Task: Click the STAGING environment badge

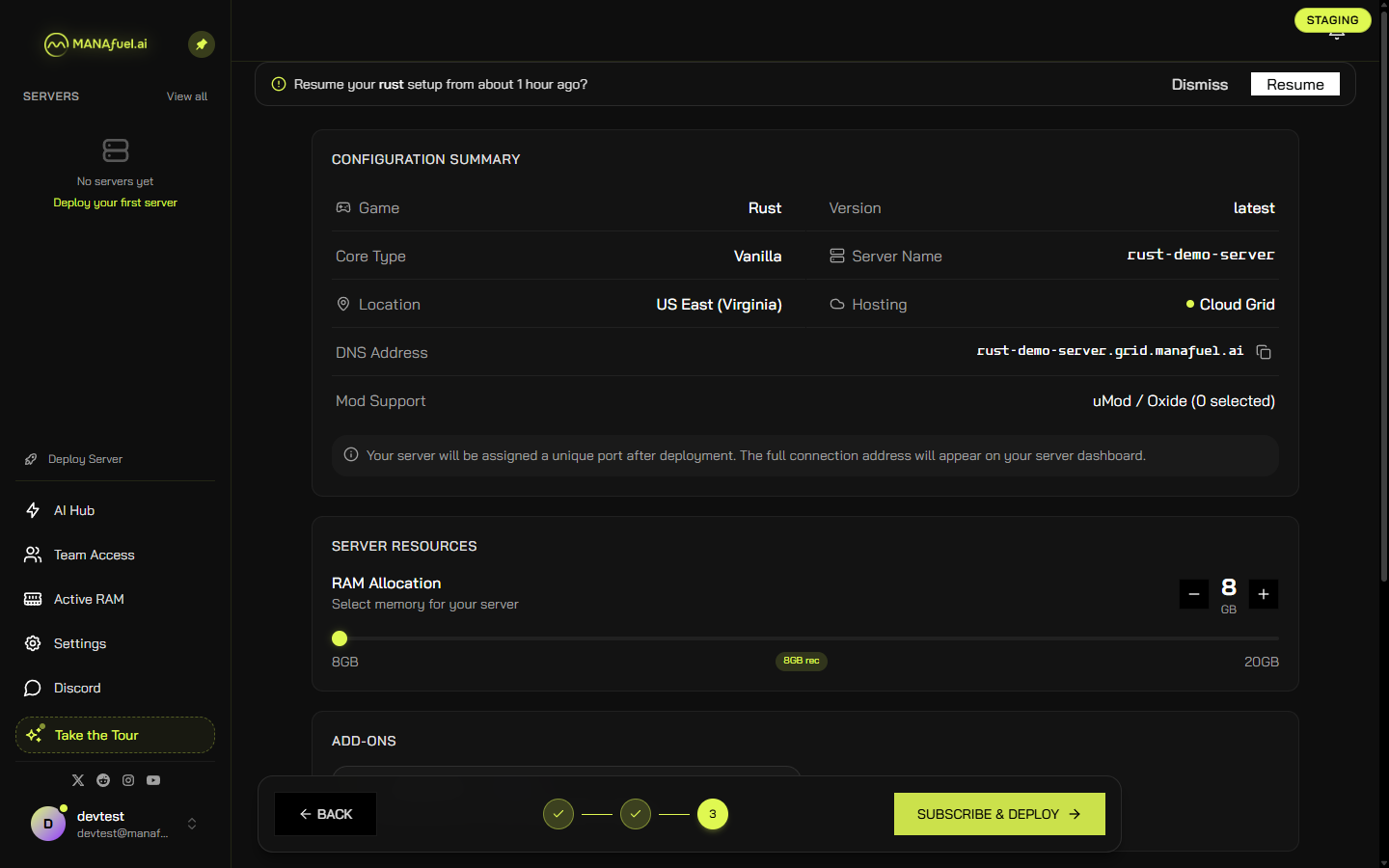Action: pos(1332,20)
